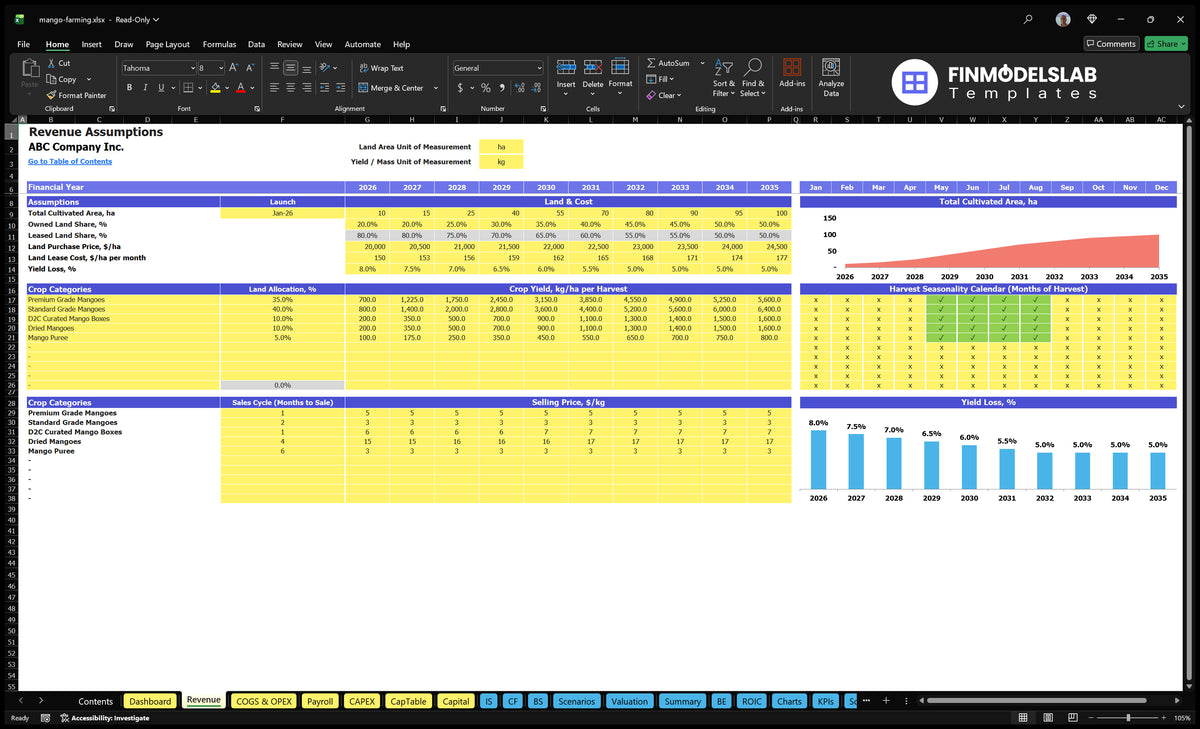The height and width of the screenshot is (729, 1200).
Task: Toggle Bold formatting
Action: point(130,88)
